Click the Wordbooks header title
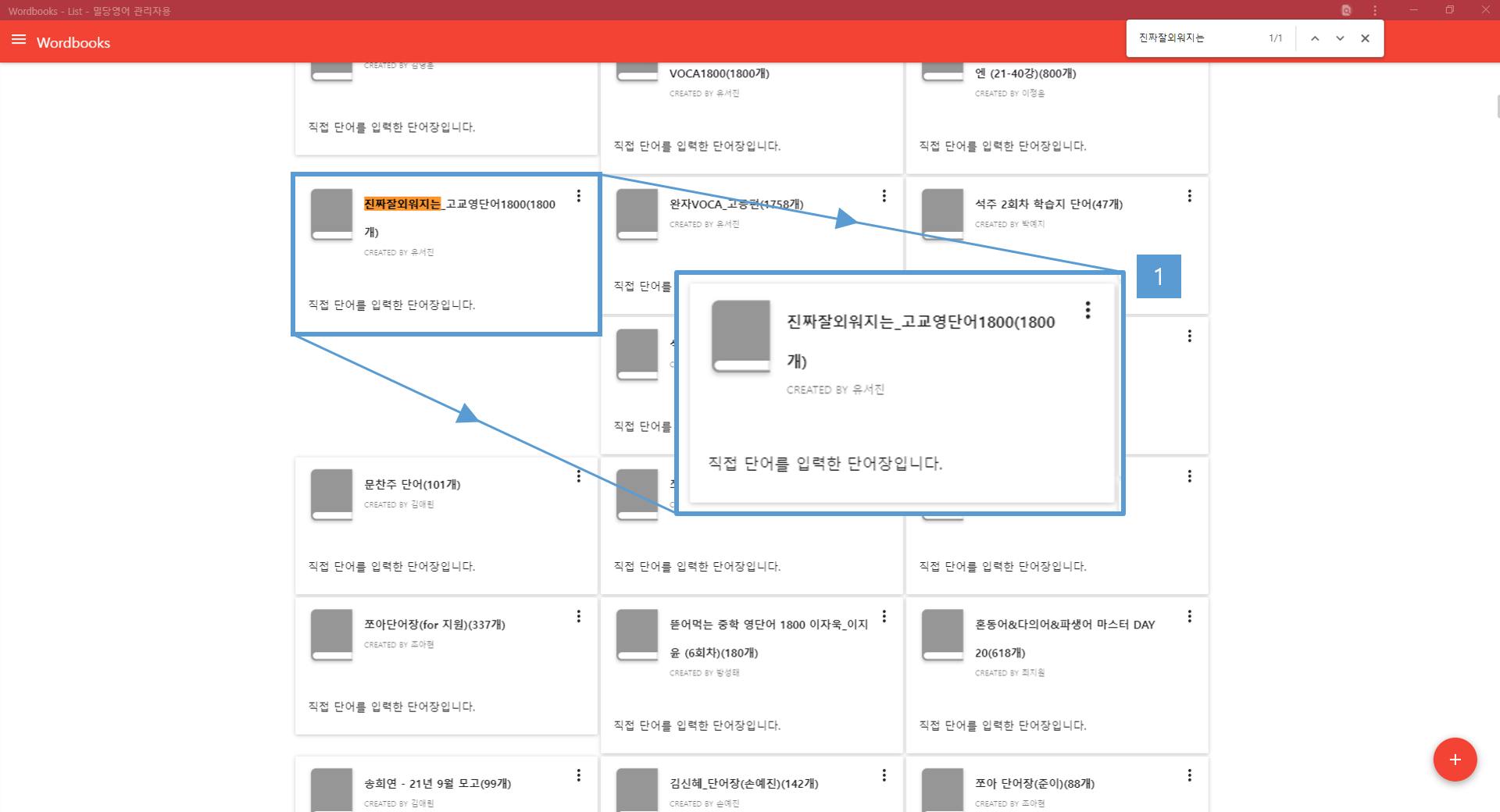 73,42
